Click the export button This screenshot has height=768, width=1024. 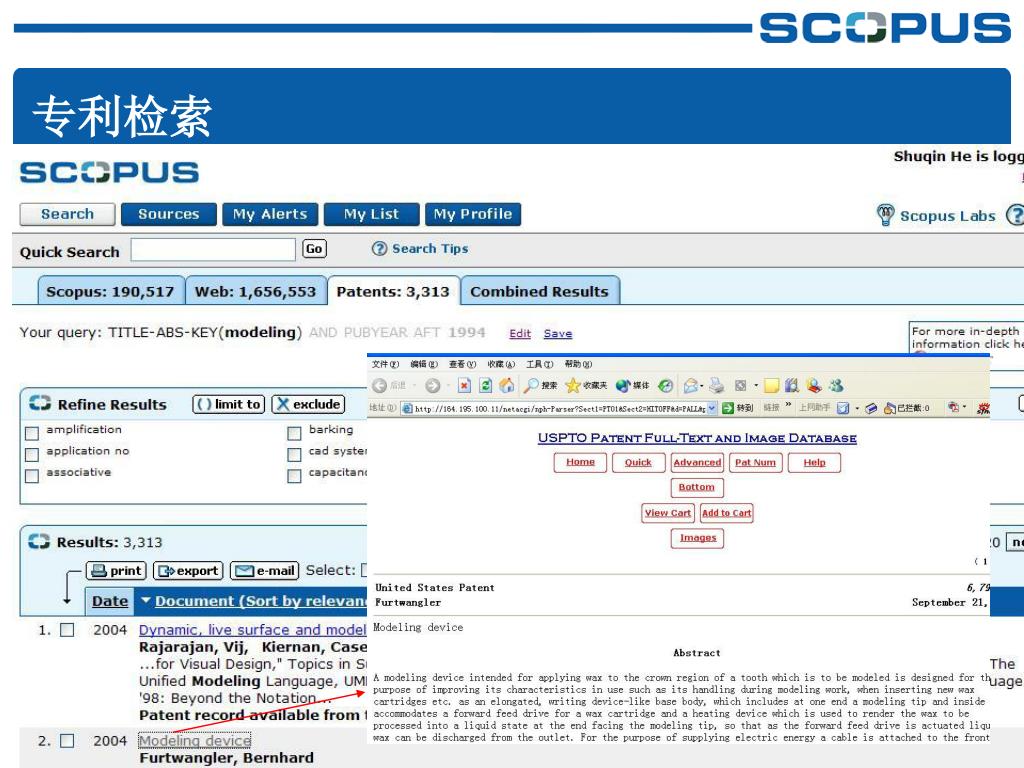tap(188, 571)
